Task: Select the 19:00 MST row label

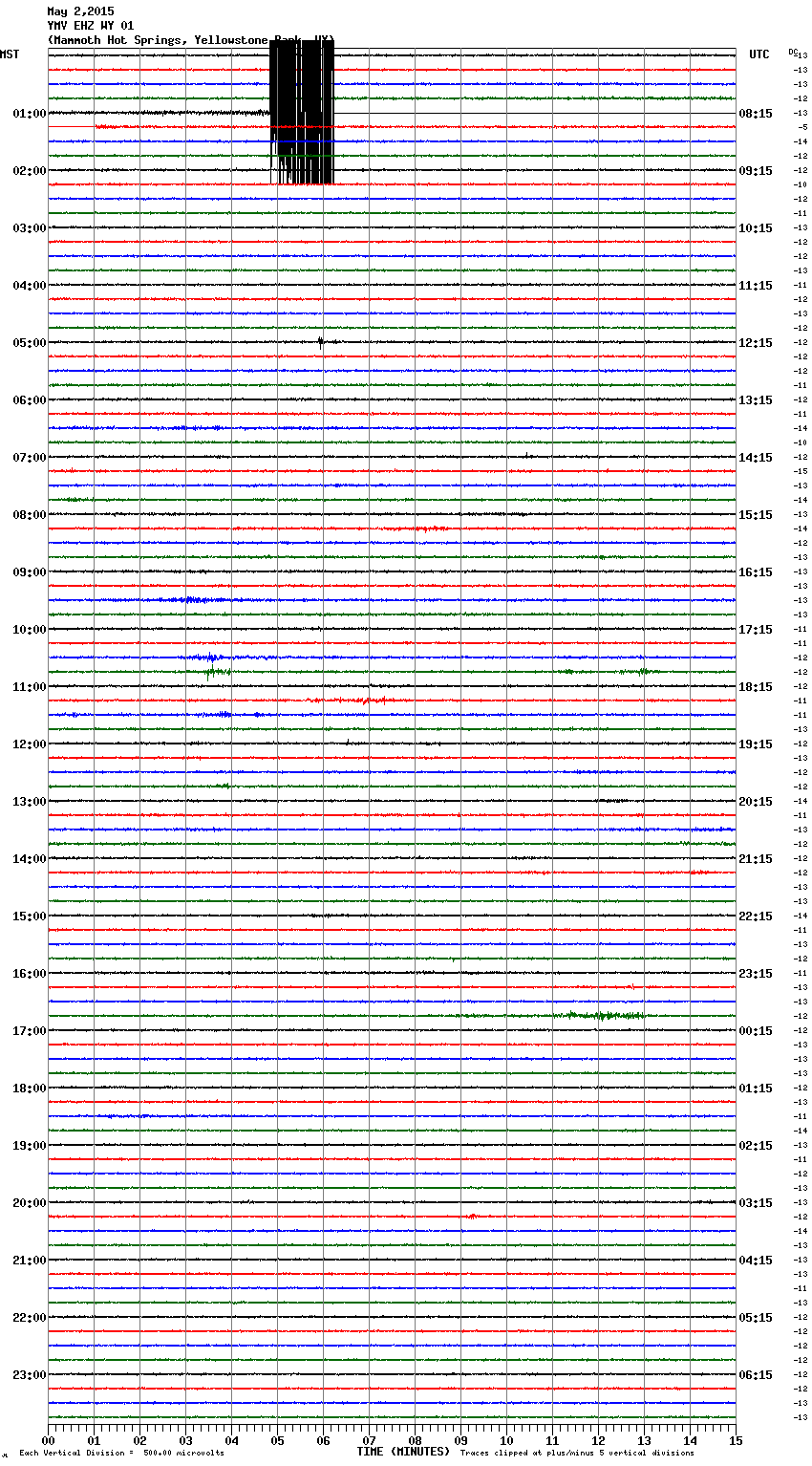Action: pos(30,1146)
